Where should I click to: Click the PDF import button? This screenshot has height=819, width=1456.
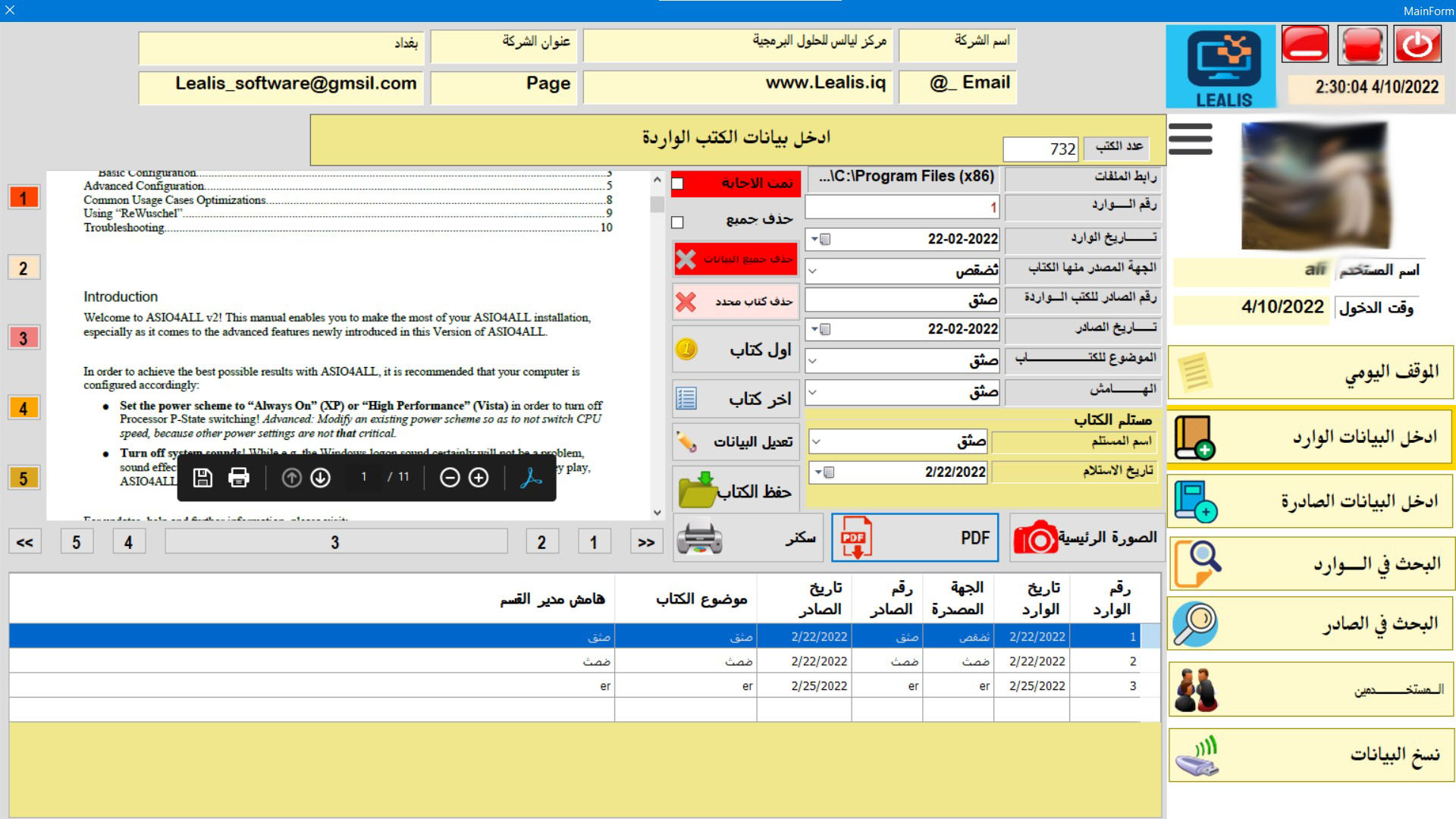pyautogui.click(x=915, y=538)
